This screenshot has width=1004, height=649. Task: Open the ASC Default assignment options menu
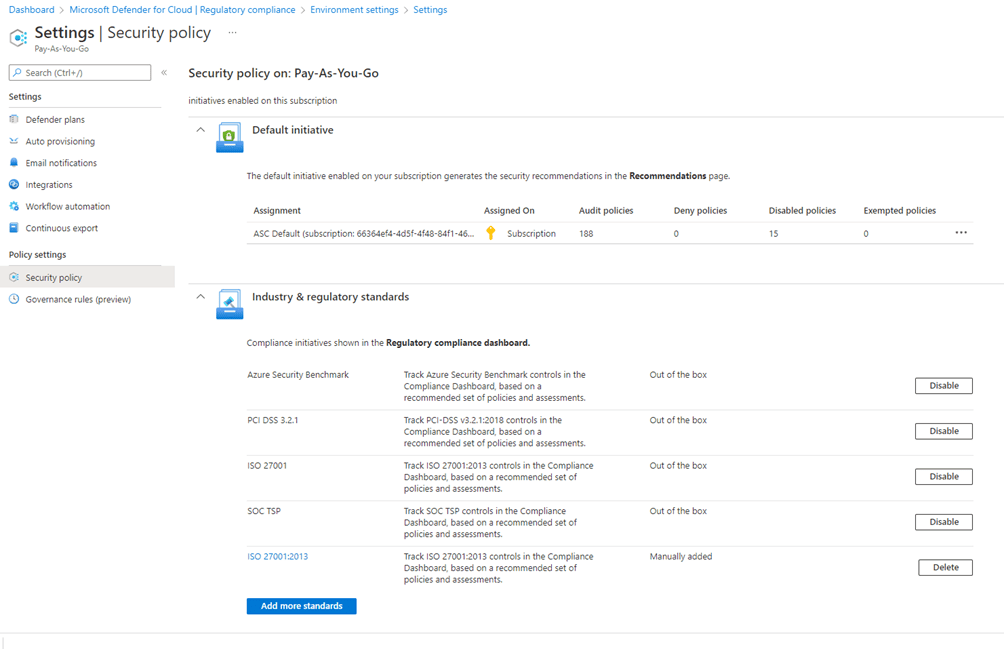coord(961,233)
